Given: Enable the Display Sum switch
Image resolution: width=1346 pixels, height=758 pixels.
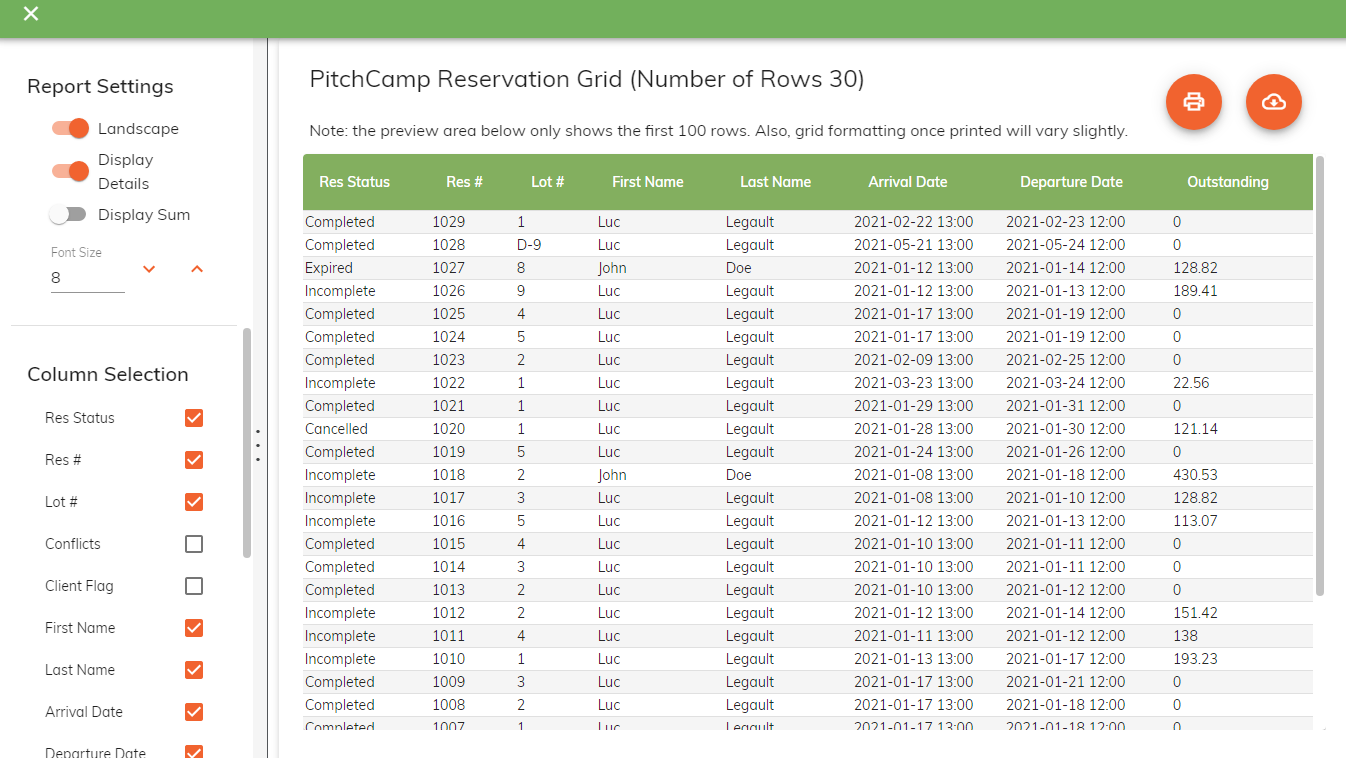Looking at the screenshot, I should click(x=67, y=215).
